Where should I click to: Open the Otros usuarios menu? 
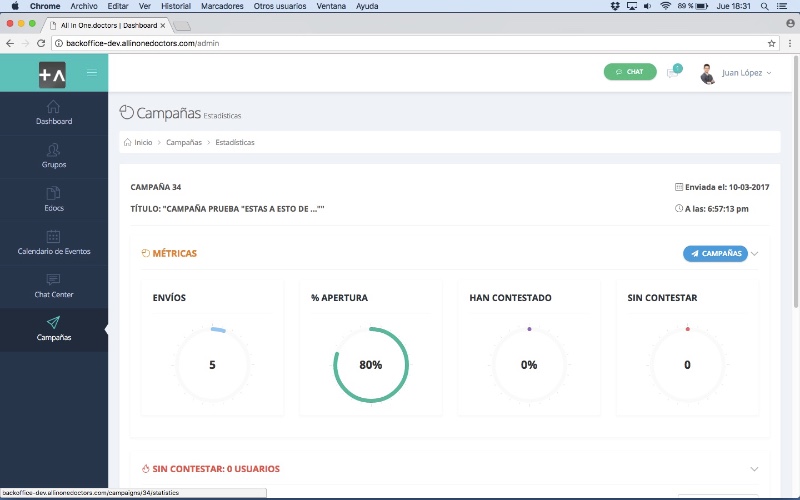tap(280, 6)
